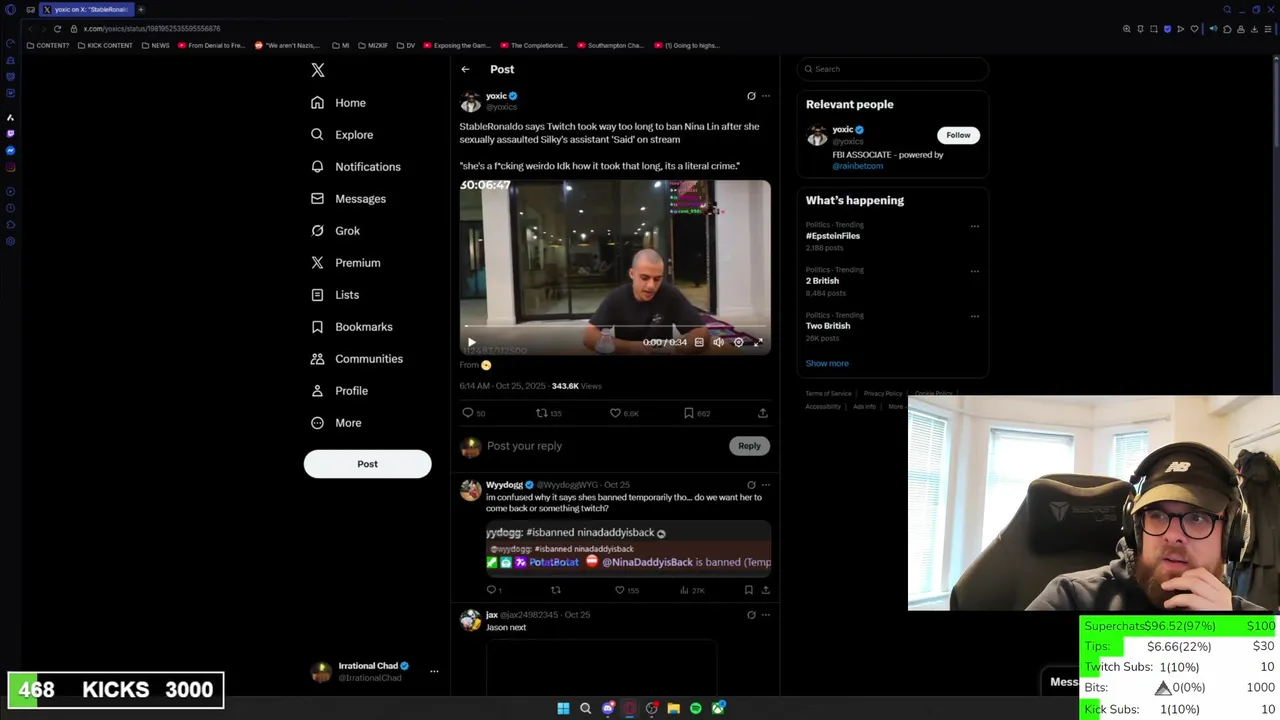This screenshot has height=720, width=1280.
Task: Open the more options menu on yoxic's post
Action: coord(766,96)
